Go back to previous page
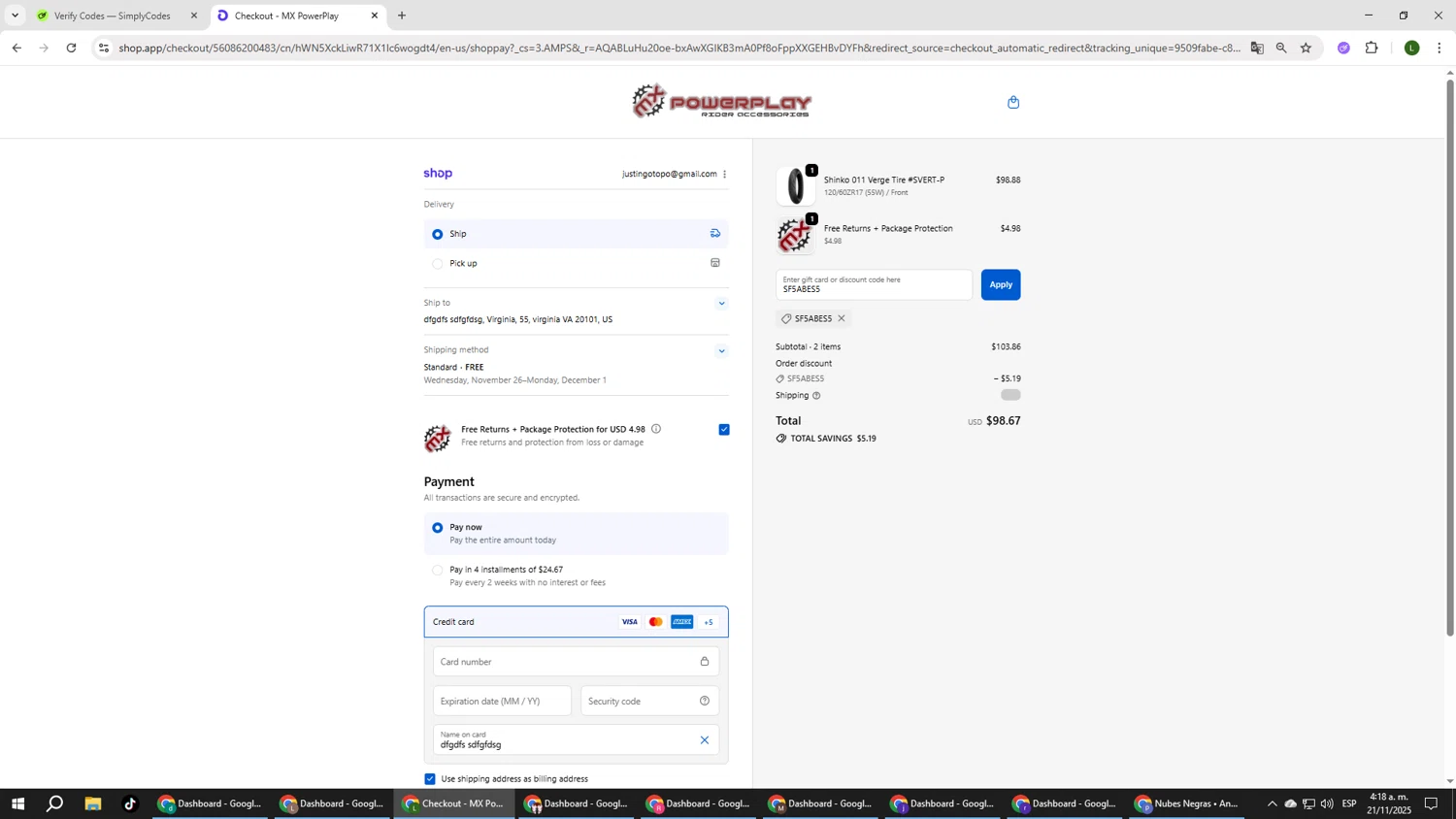Image resolution: width=1456 pixels, height=819 pixels. tap(17, 48)
